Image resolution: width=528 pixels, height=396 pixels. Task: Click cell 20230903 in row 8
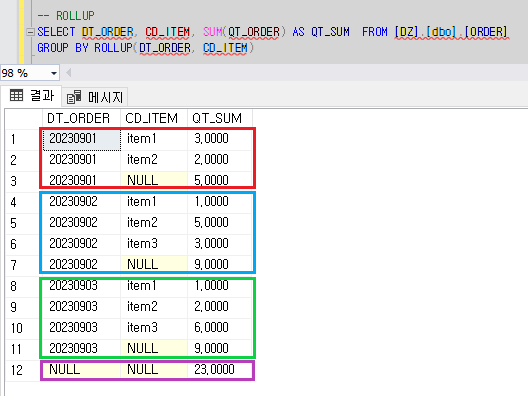[81, 286]
